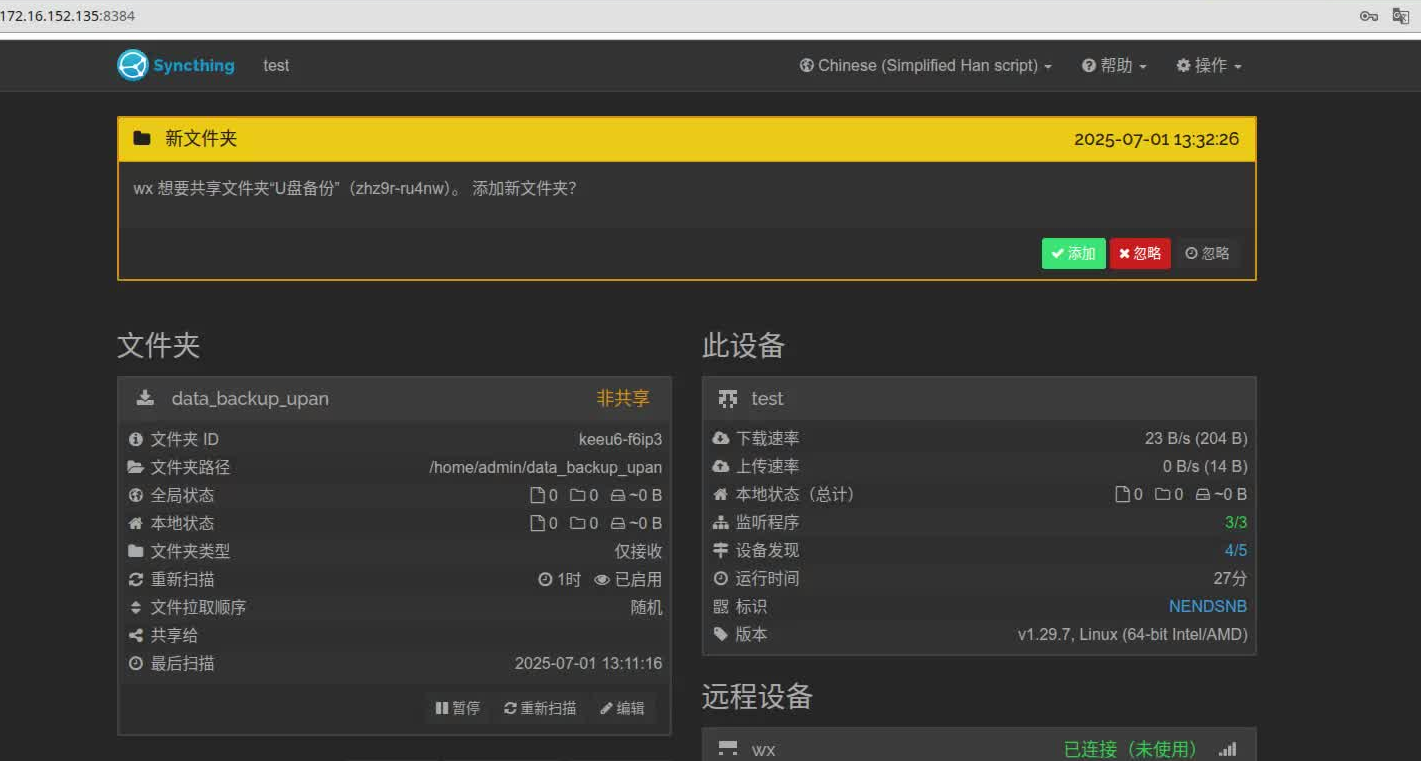
Task: Click the tag icon beside 版本
Action: pos(723,634)
